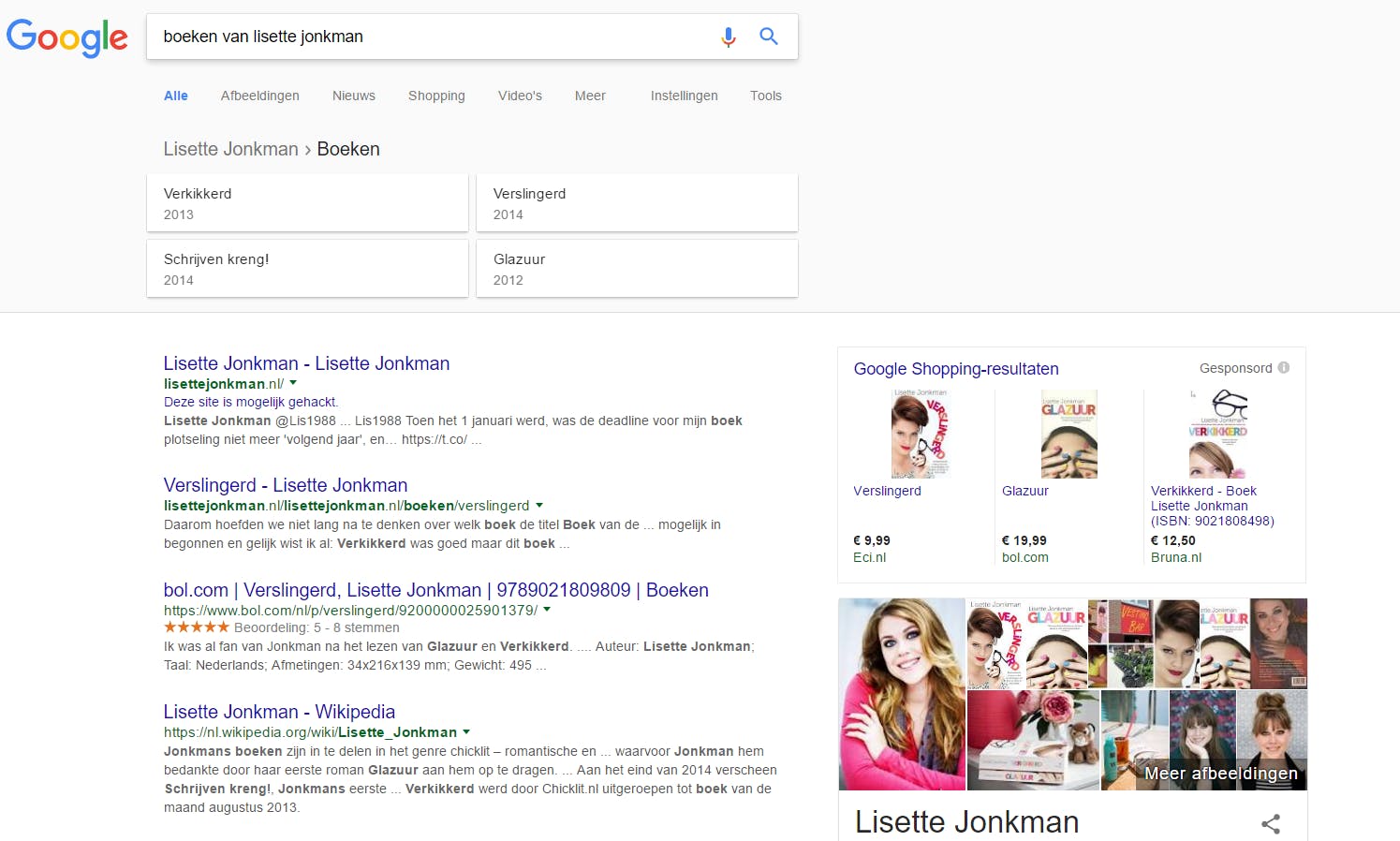Viewport: 1400px width, 841px height.
Task: Click the share icon beside Lisette Jonkman
Action: click(x=1271, y=824)
